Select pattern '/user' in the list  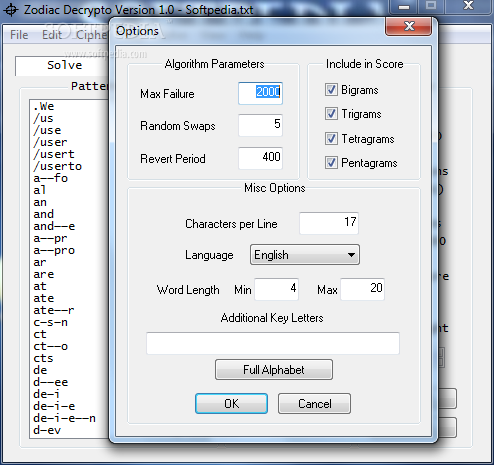point(50,142)
